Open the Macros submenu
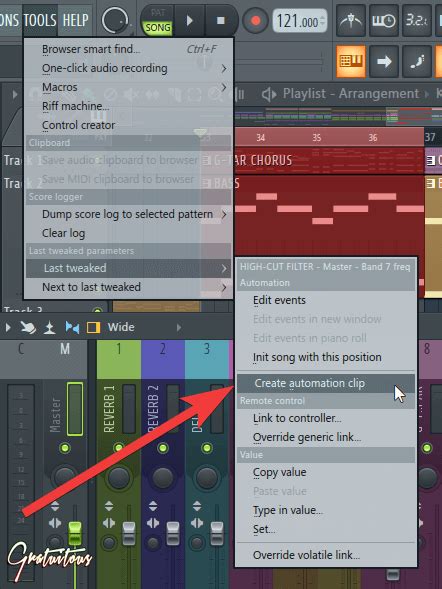Image resolution: width=442 pixels, height=589 pixels. point(128,87)
